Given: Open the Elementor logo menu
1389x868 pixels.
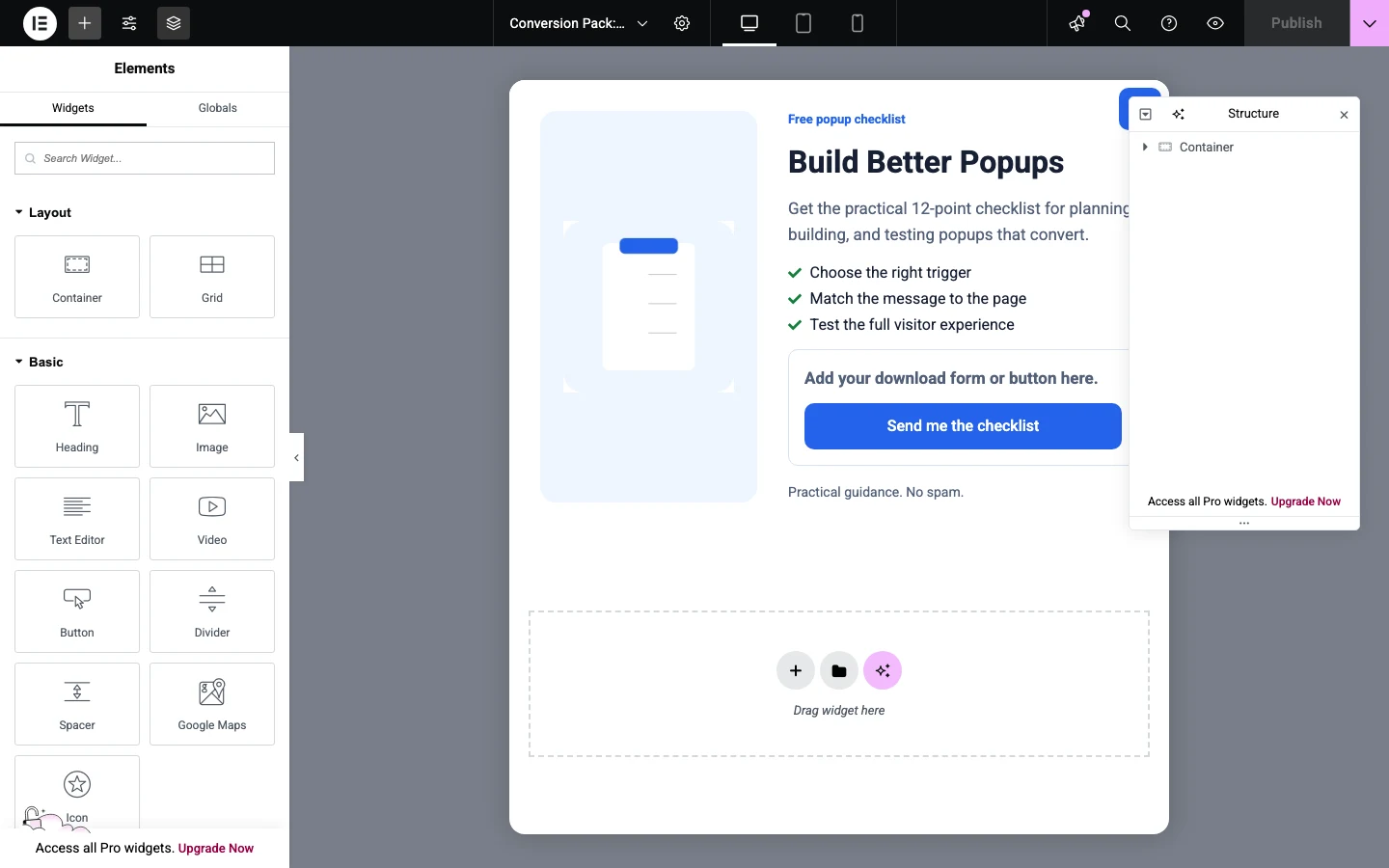Looking at the screenshot, I should (x=40, y=23).
